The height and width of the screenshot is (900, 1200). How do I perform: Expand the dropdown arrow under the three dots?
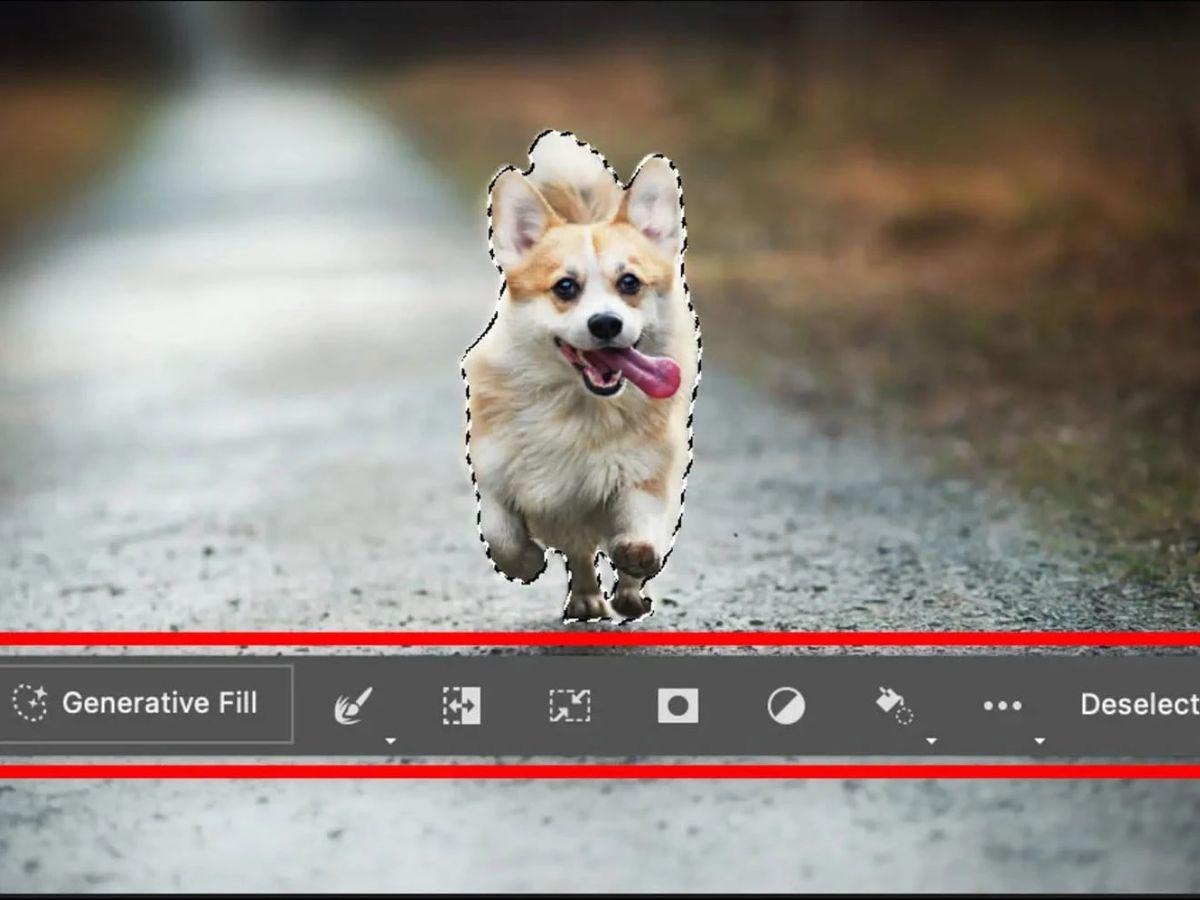[x=1039, y=741]
